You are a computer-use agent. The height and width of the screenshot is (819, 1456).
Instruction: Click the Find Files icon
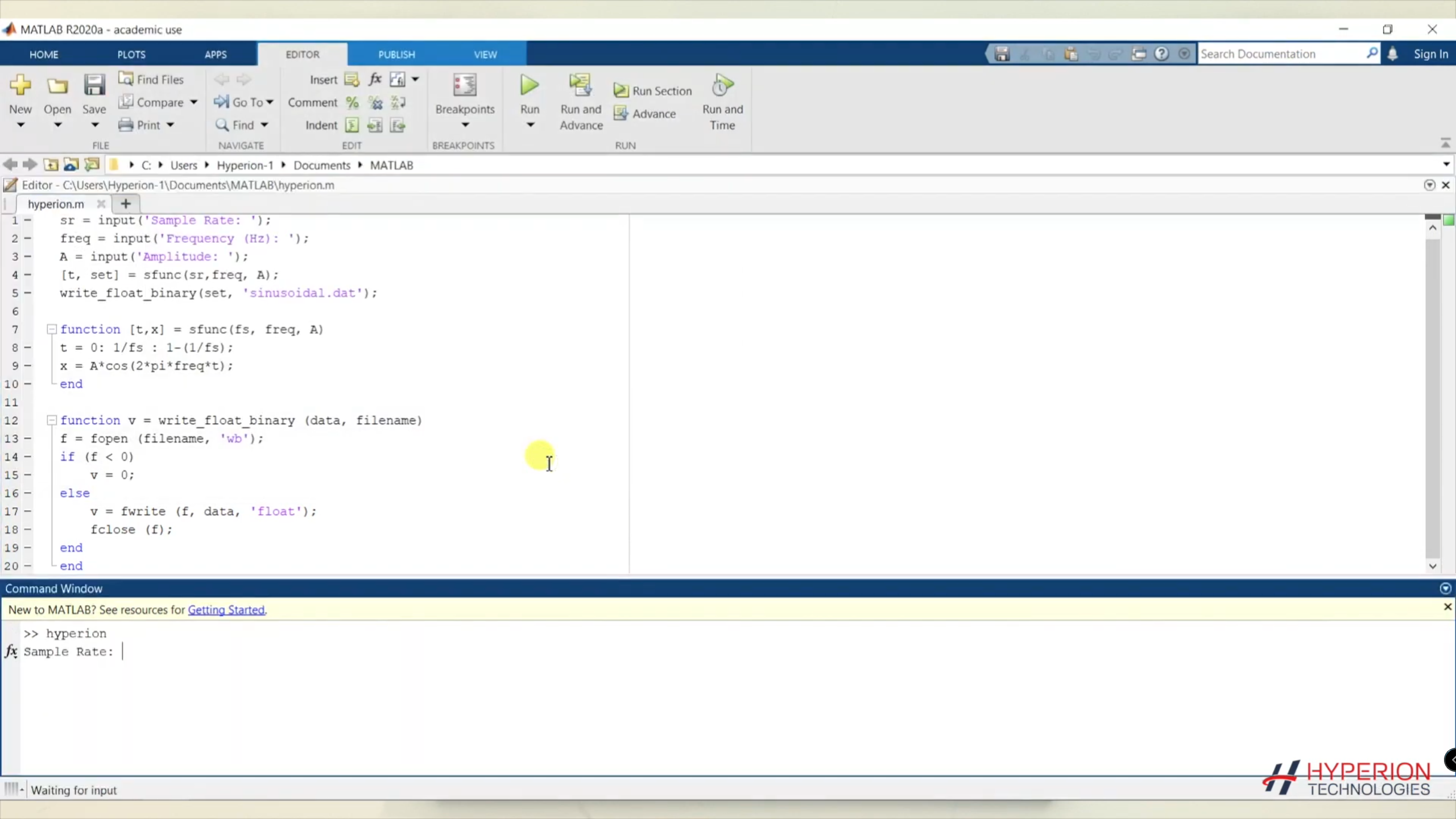126,79
